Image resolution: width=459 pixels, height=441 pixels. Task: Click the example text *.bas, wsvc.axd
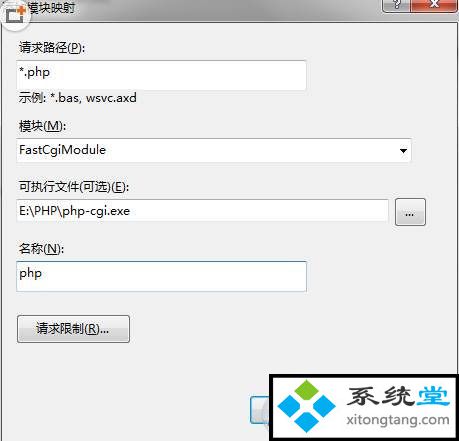click(x=93, y=98)
